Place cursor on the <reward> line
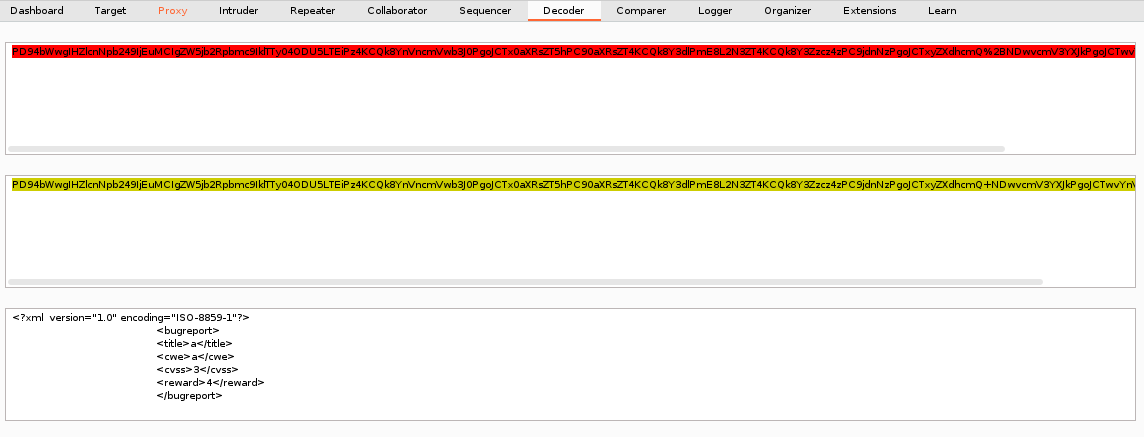 [x=210, y=383]
